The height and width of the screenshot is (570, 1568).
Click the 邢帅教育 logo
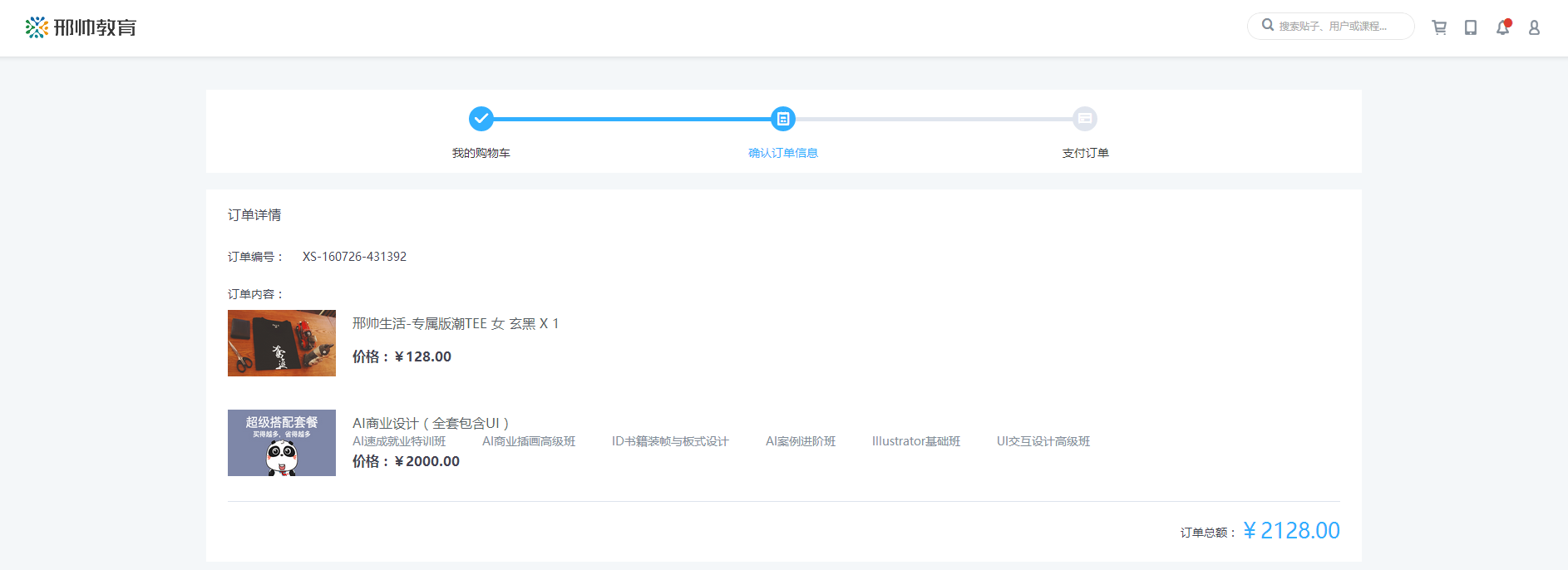click(81, 27)
